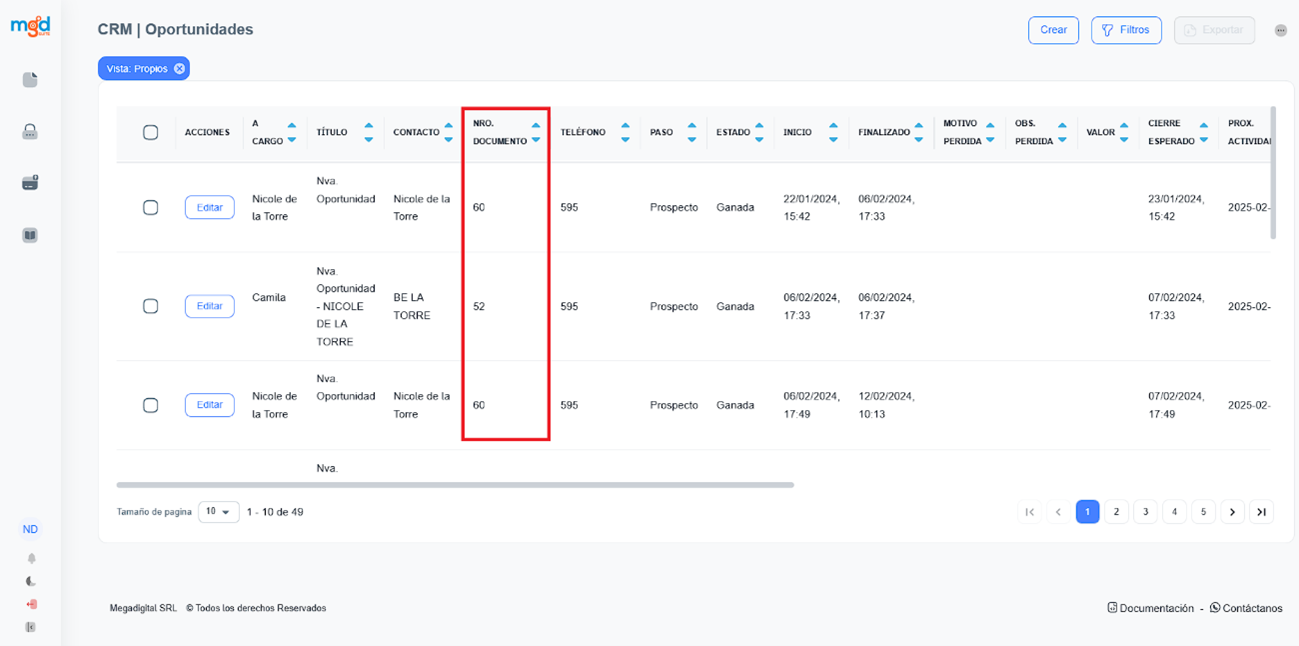The width and height of the screenshot is (1299, 646).
Task: Check the first row's checkbox
Action: (x=151, y=207)
